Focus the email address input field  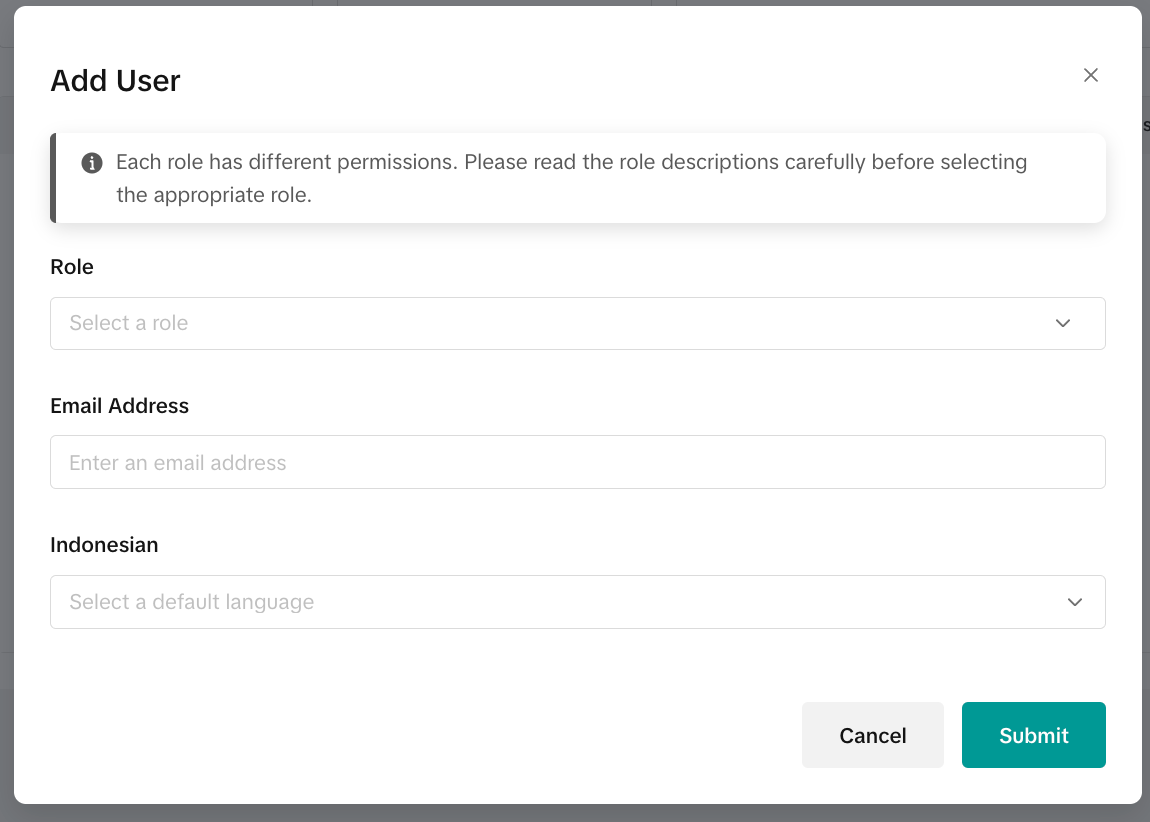[577, 462]
